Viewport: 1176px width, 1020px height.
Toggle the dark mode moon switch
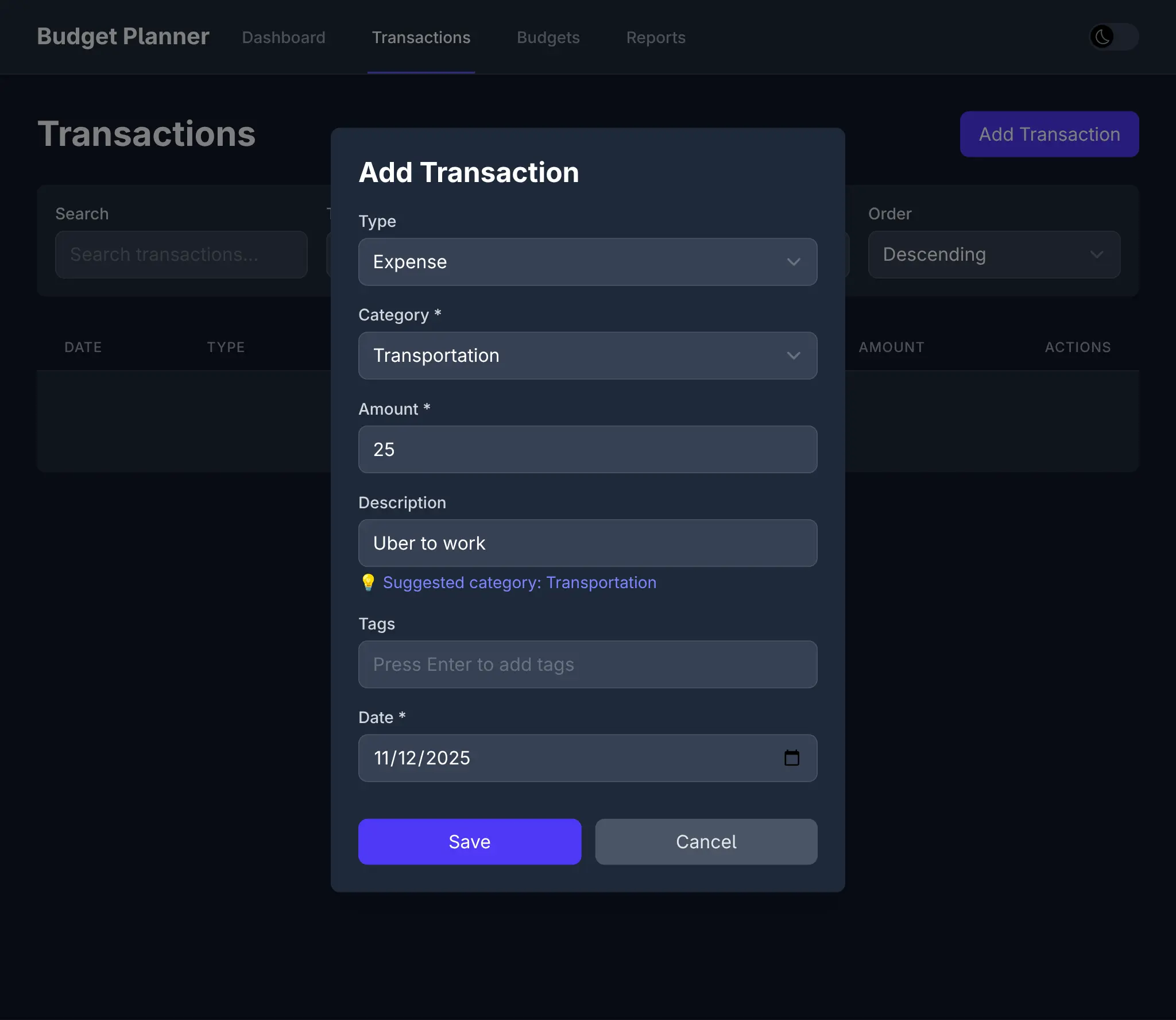click(1113, 37)
